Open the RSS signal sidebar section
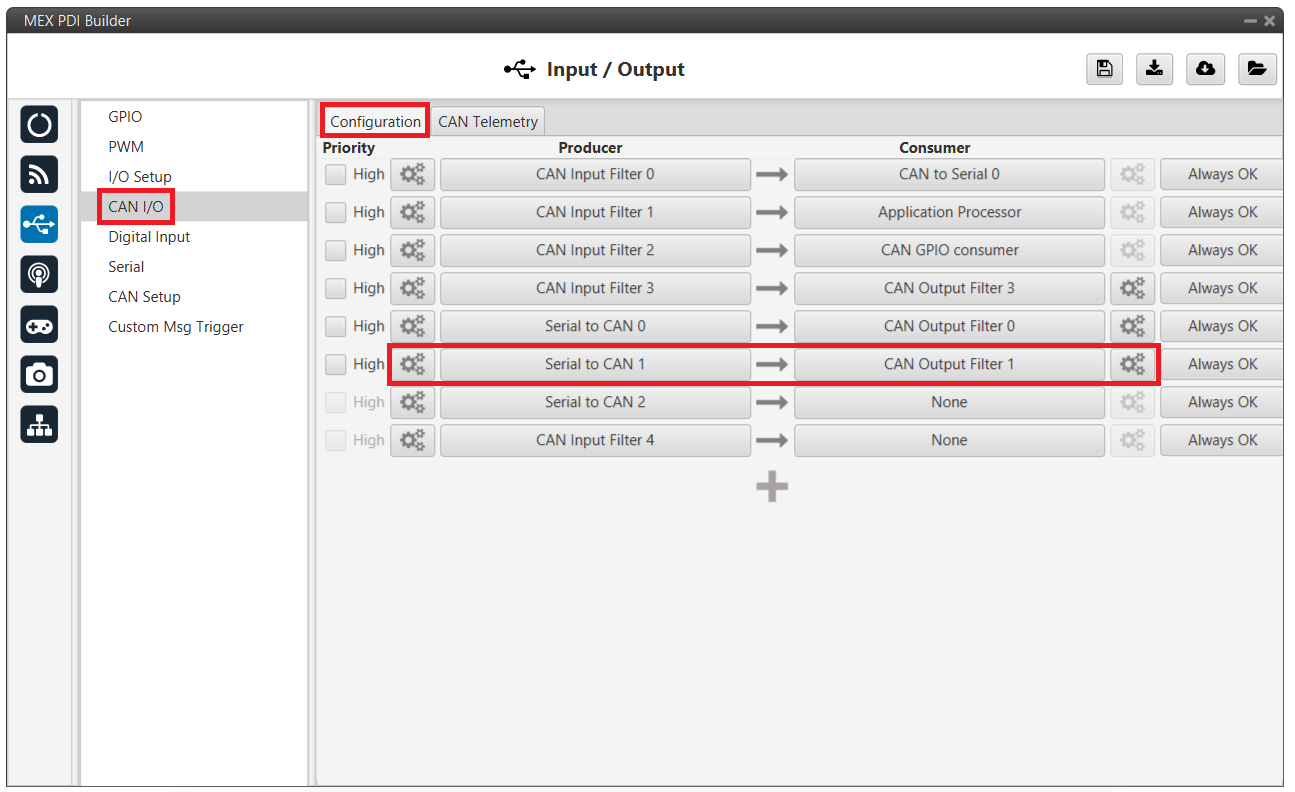 [39, 174]
